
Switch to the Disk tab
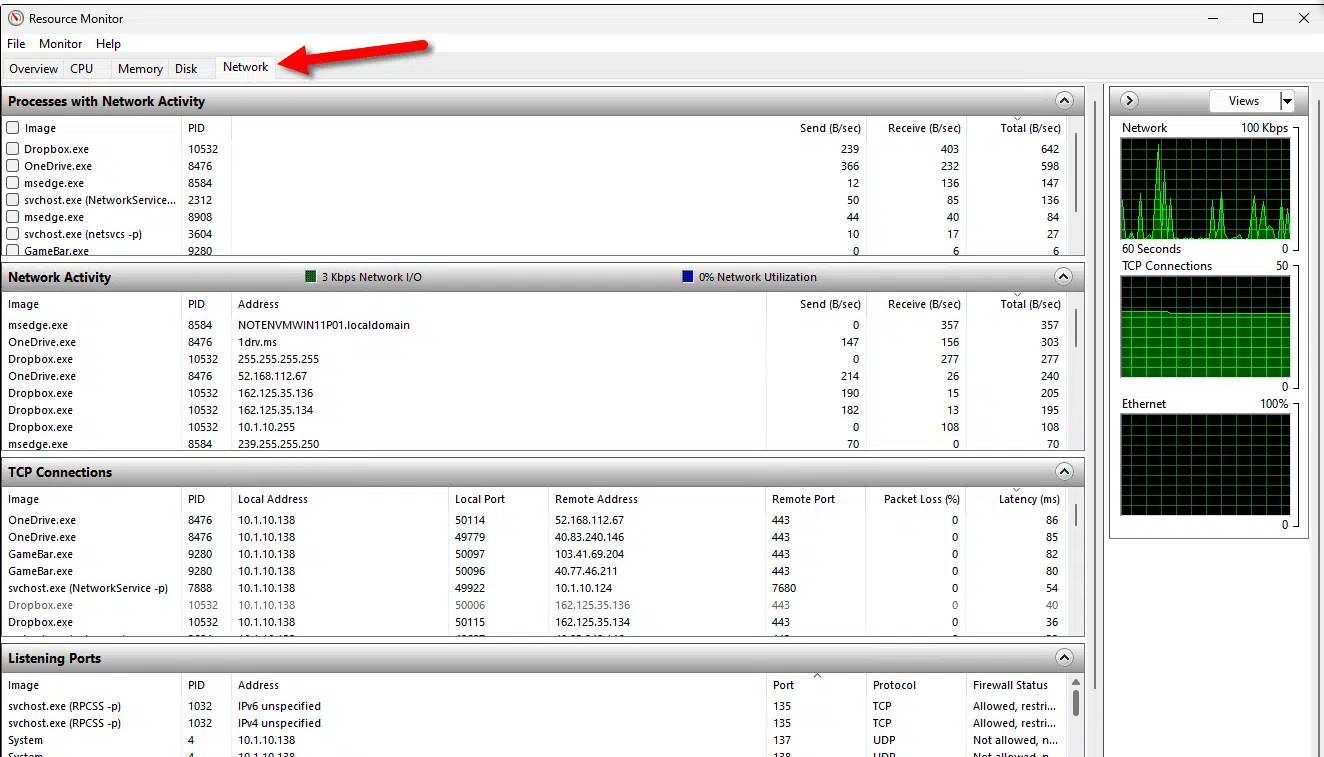pos(186,69)
